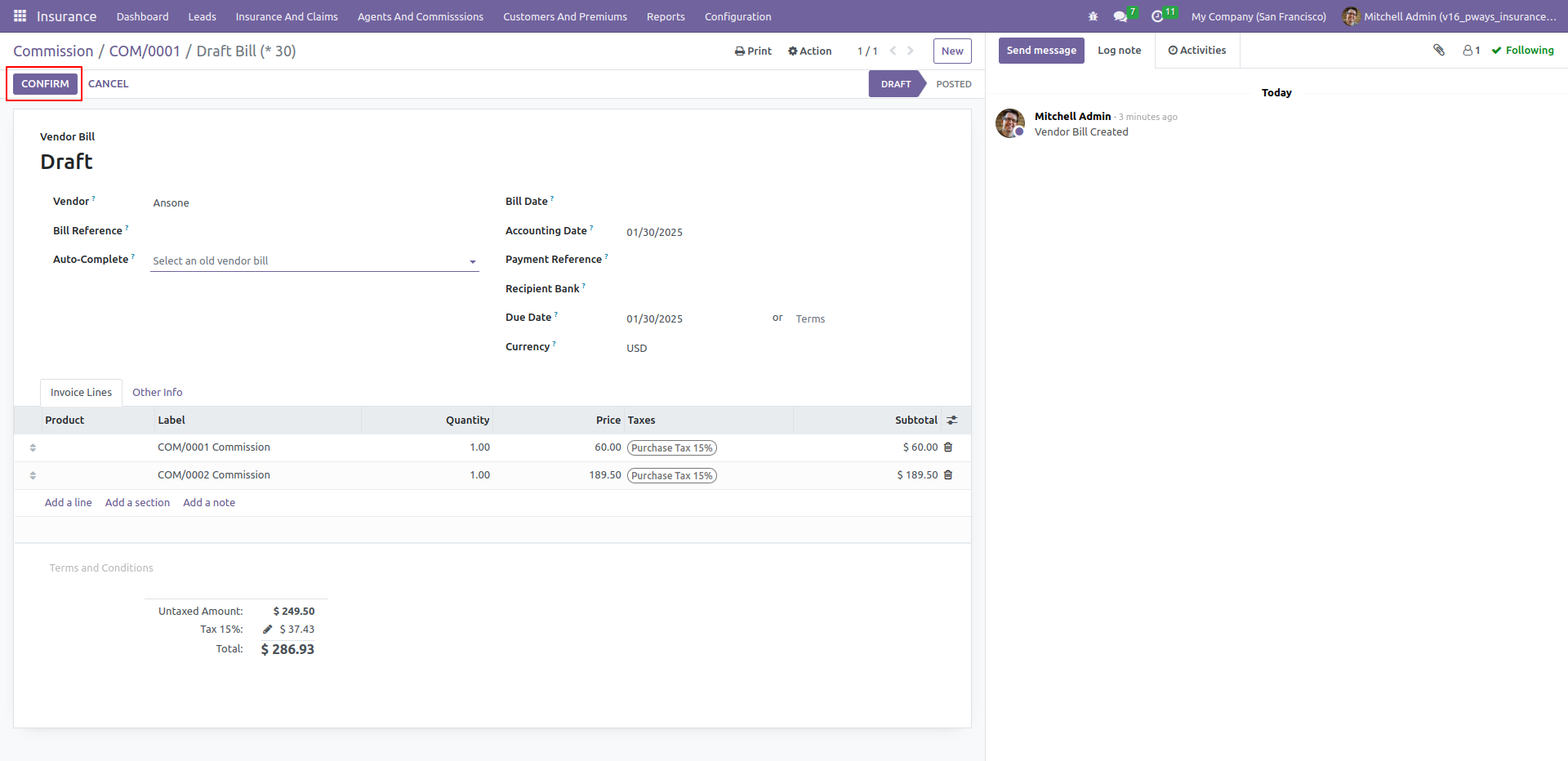
Task: Click the paperclip attachments icon
Action: [1439, 50]
